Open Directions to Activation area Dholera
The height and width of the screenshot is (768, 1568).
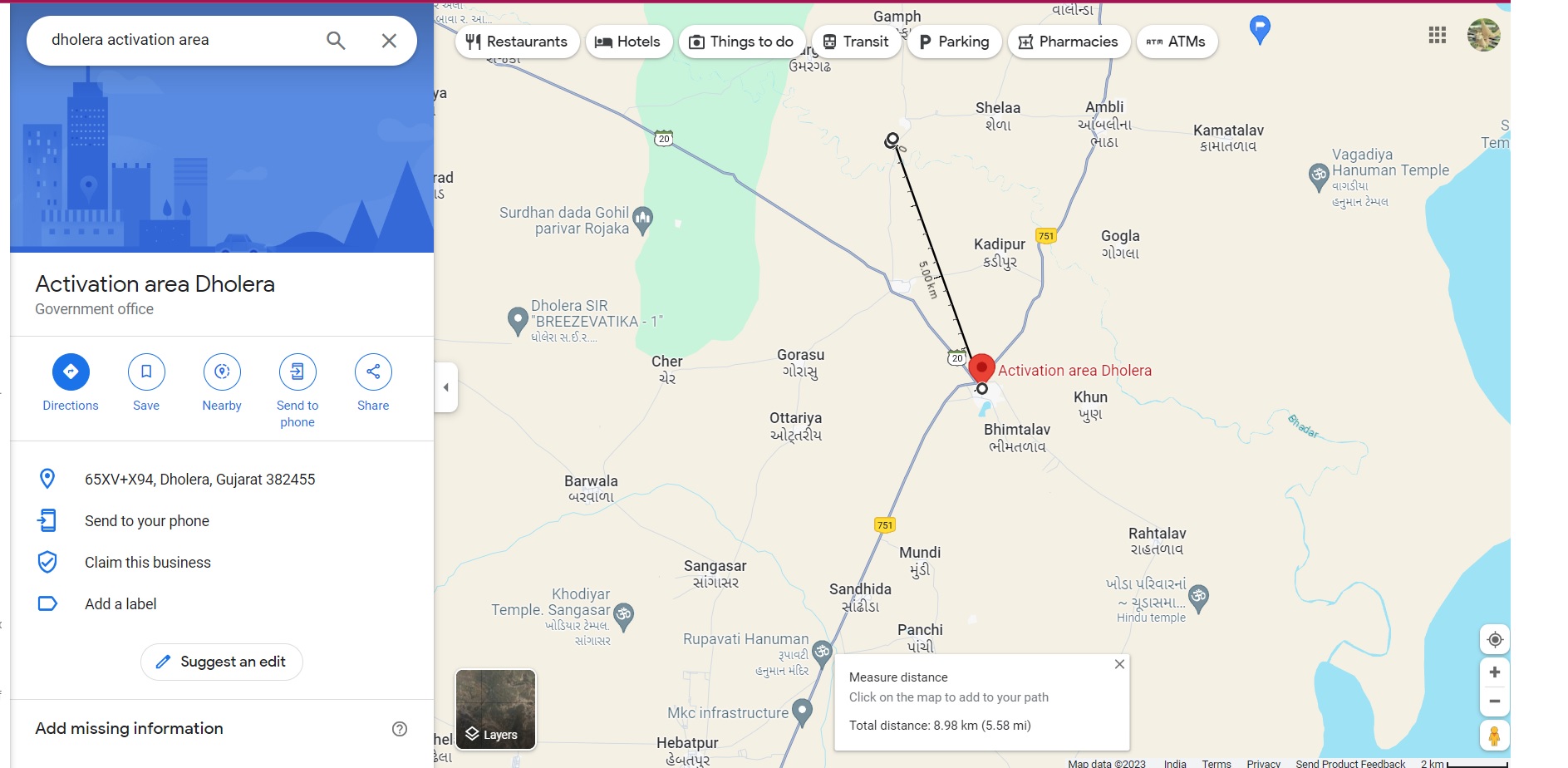click(71, 372)
